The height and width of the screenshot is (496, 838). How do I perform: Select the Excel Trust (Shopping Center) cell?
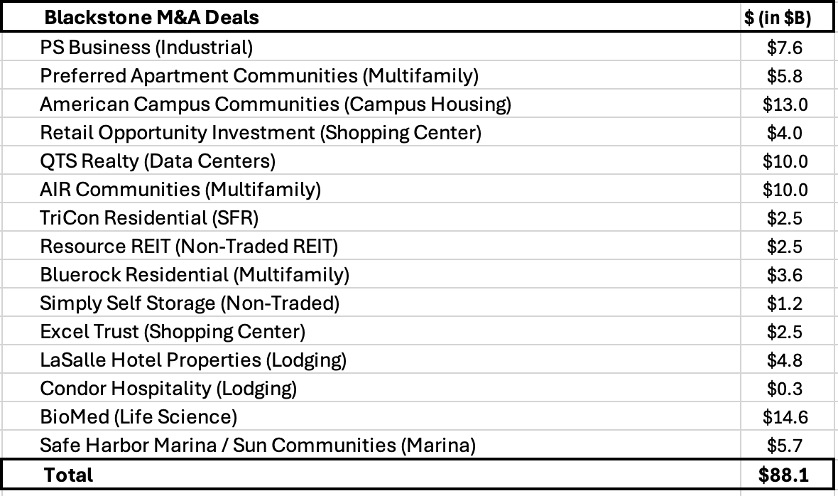(371, 331)
